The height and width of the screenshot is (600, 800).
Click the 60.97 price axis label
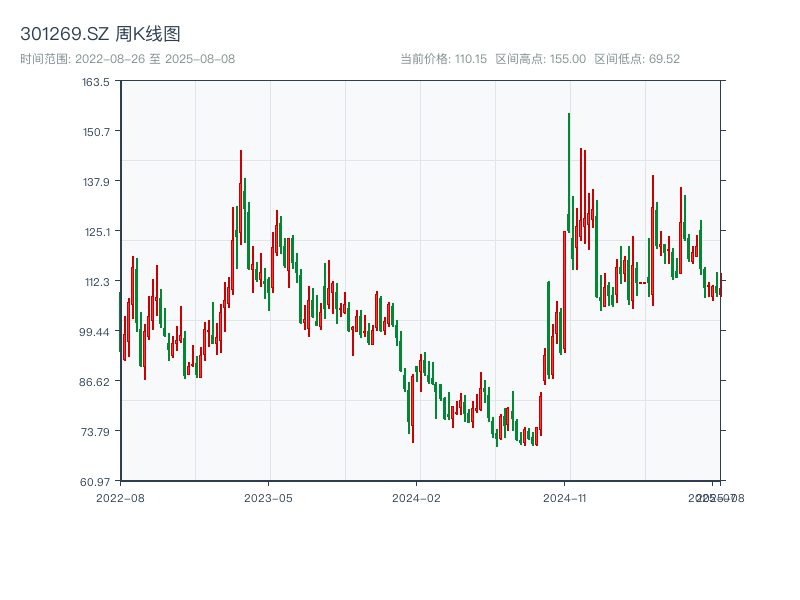click(97, 480)
